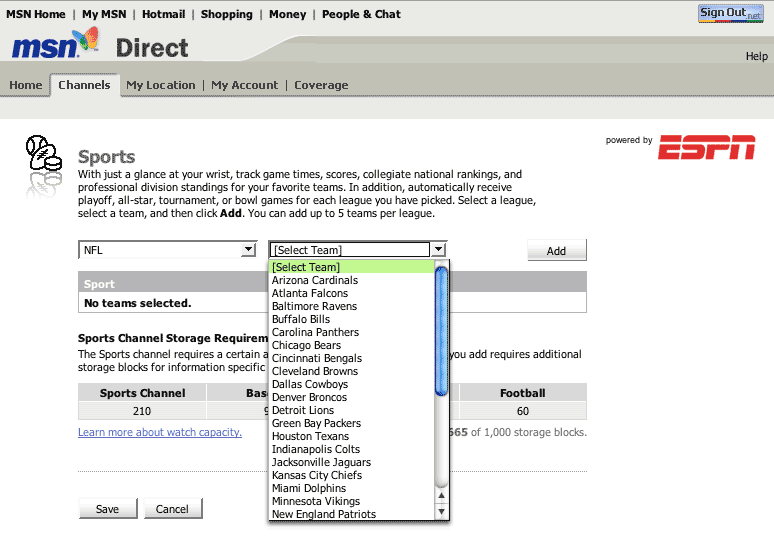
Task: Open the Home tab
Action: (26, 85)
